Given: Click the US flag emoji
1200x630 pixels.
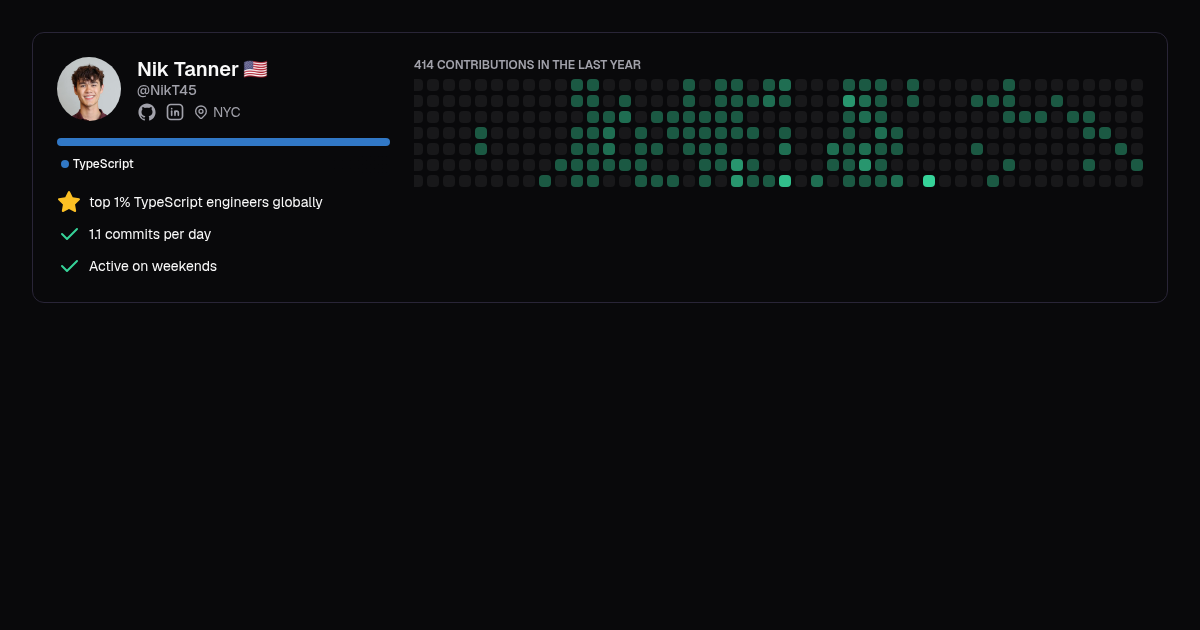Looking at the screenshot, I should (x=255, y=69).
